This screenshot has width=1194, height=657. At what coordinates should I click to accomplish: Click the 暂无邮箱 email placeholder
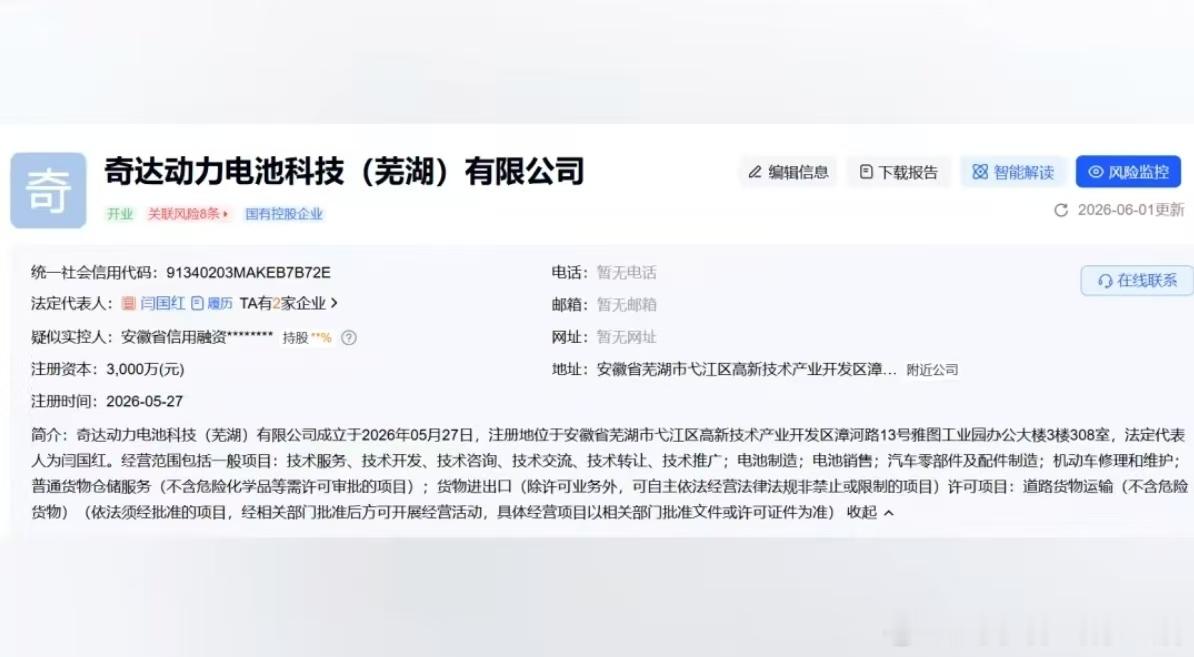coord(626,305)
